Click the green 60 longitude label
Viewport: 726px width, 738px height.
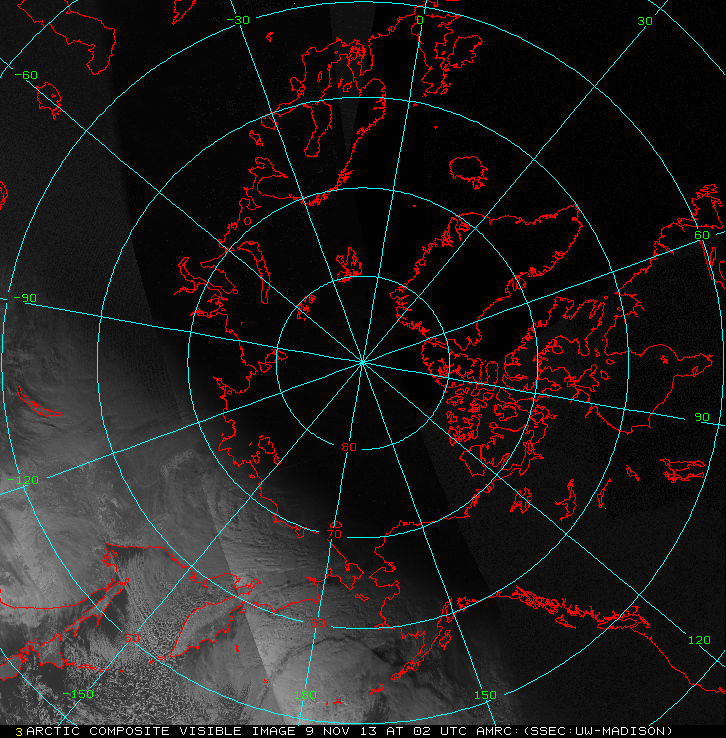(x=702, y=235)
